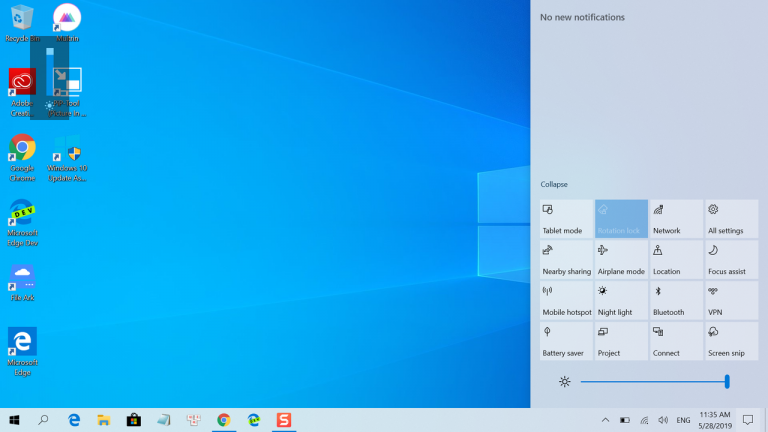Open the Multrin desktop shortcut
Viewport: 768px width, 432px height.
67,23
